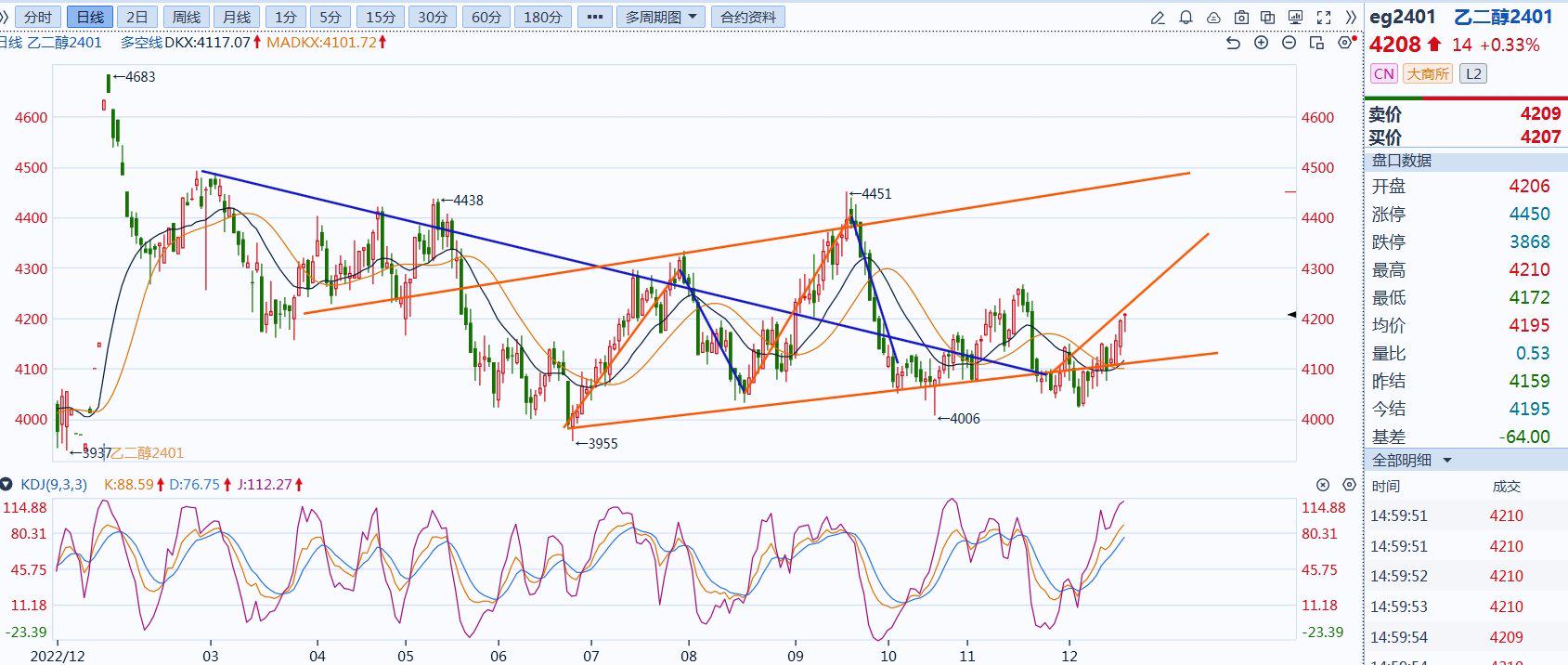Open main chart settings hexagon icon
Image resolution: width=1568 pixels, height=665 pixels.
pyautogui.click(x=1344, y=43)
